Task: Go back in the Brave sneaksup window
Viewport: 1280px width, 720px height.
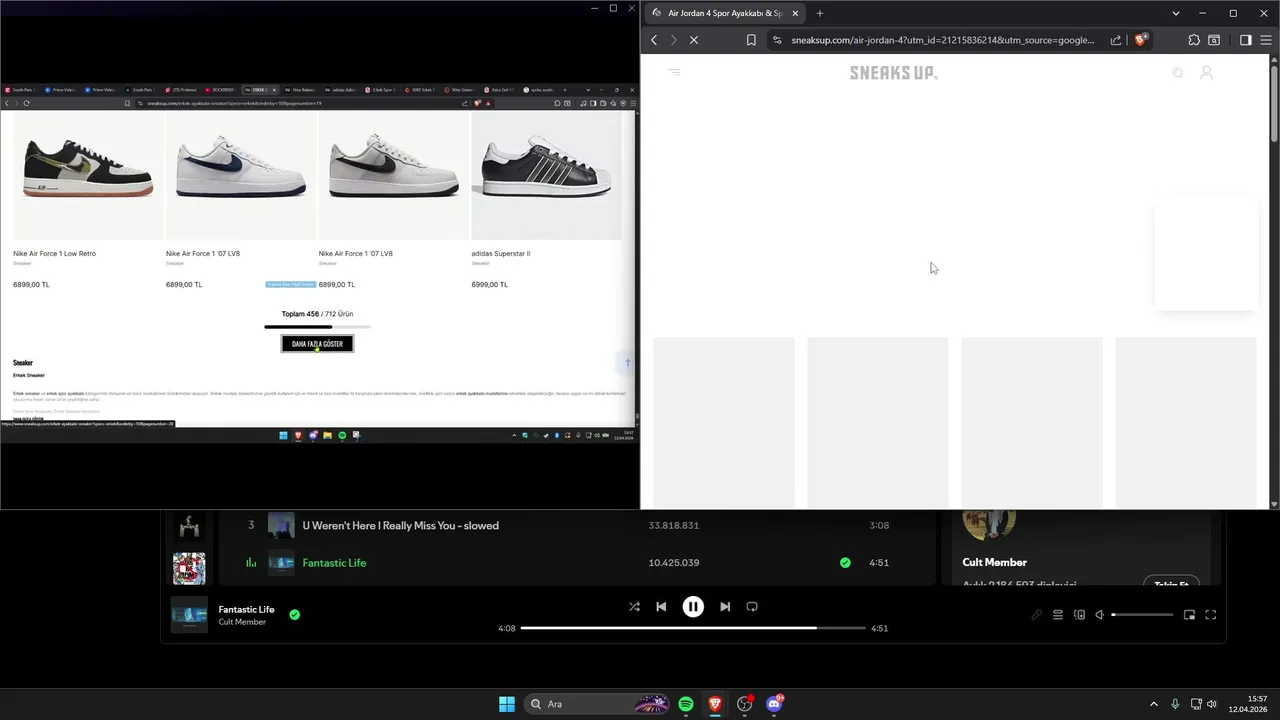Action: (654, 40)
